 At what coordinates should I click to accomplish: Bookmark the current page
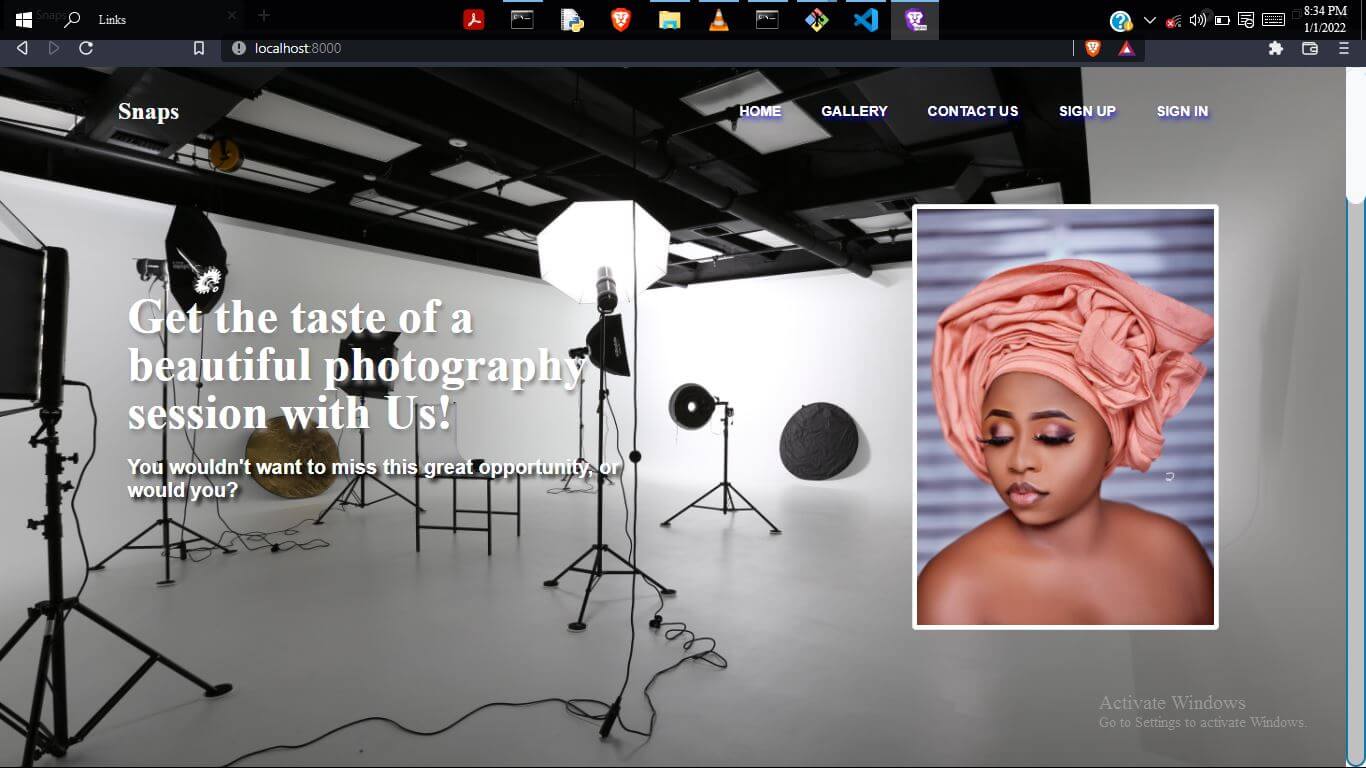point(199,48)
